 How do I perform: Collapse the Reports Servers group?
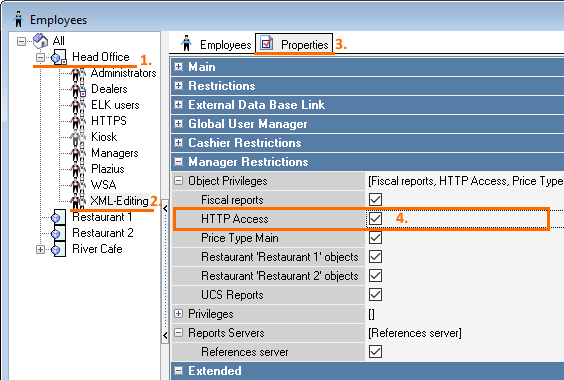tap(178, 333)
